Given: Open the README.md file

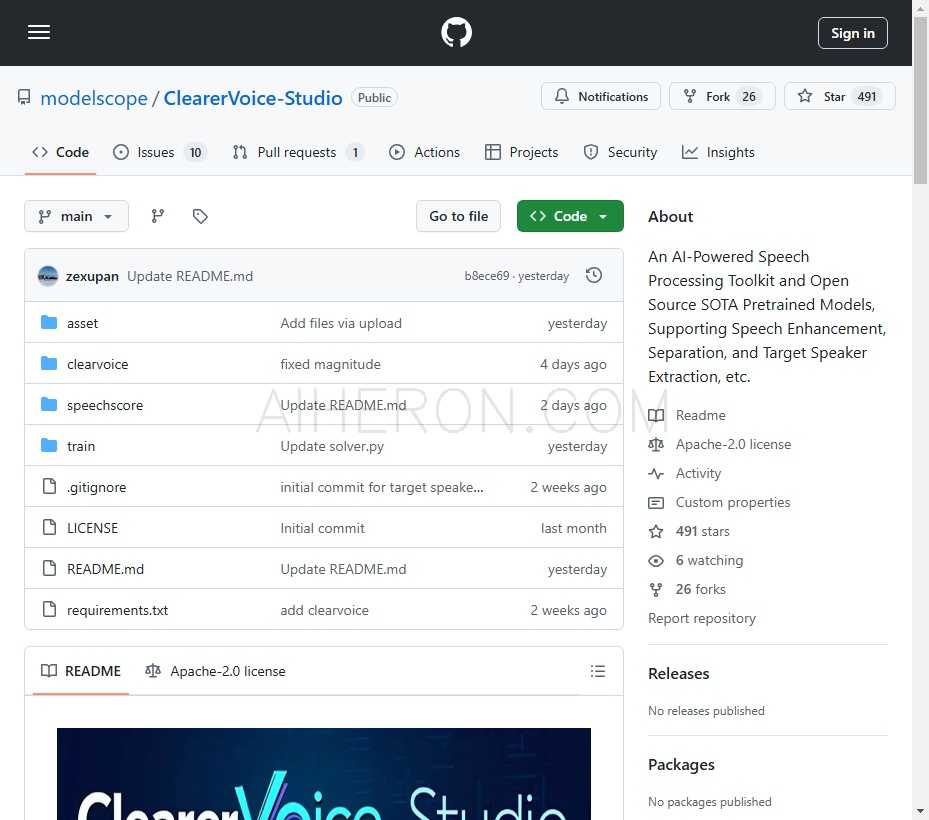Looking at the screenshot, I should point(105,569).
